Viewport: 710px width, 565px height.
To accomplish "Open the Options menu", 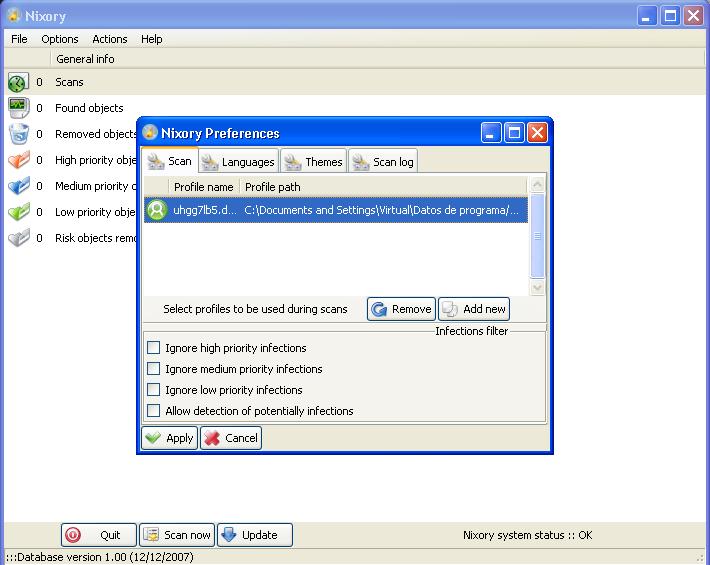I will 60,39.
